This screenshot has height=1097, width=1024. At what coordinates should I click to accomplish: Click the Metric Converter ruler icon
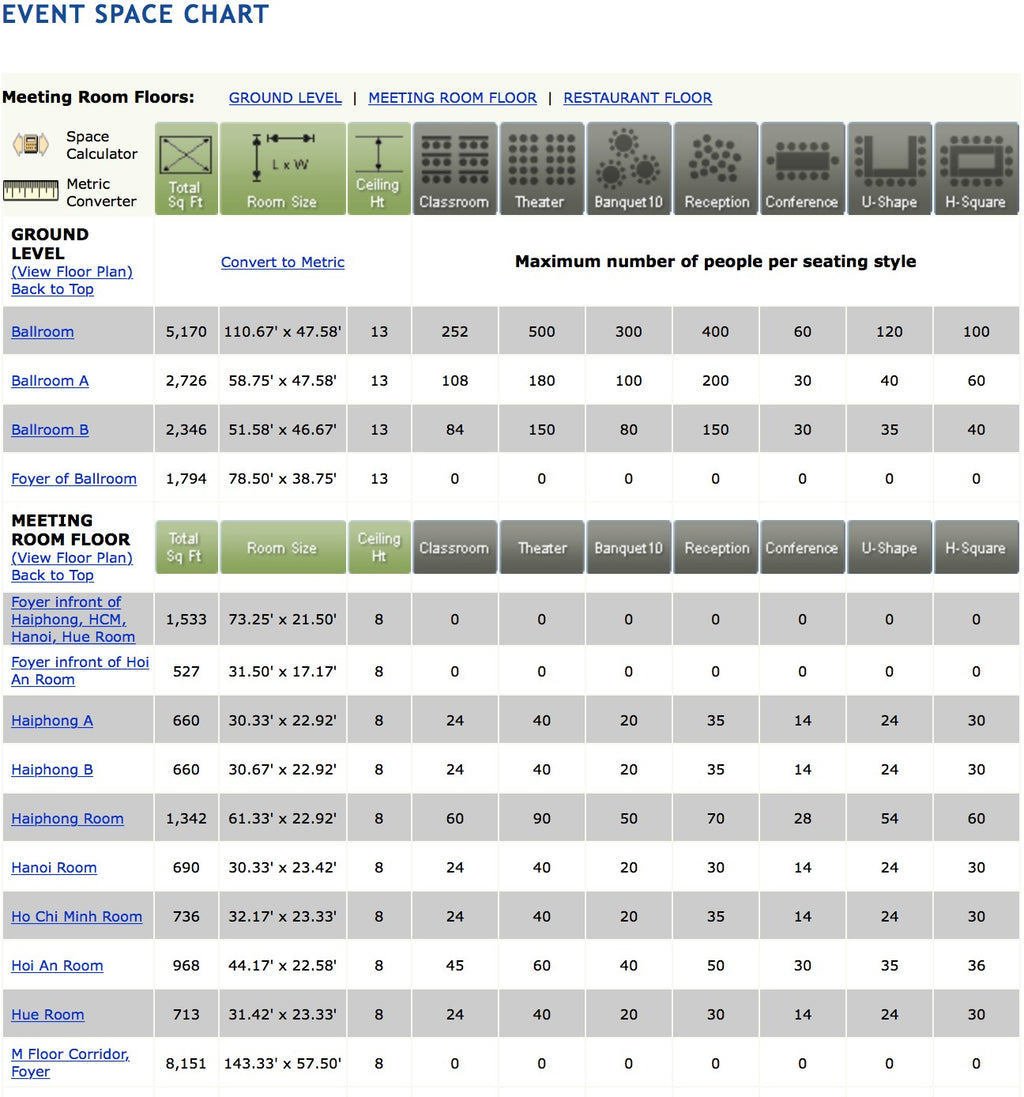[x=30, y=191]
